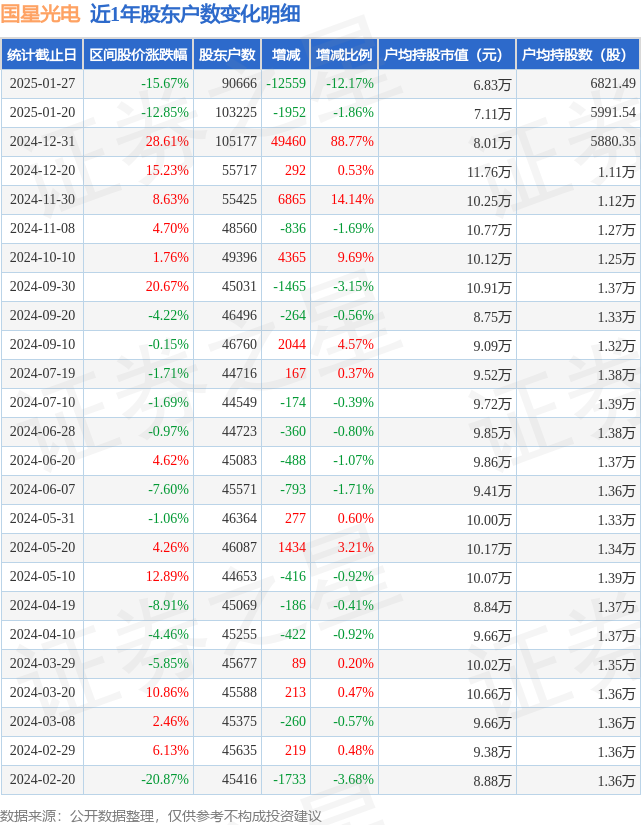Select the 户均持股市值（元） column header
The width and height of the screenshot is (641, 825).
point(446,55)
